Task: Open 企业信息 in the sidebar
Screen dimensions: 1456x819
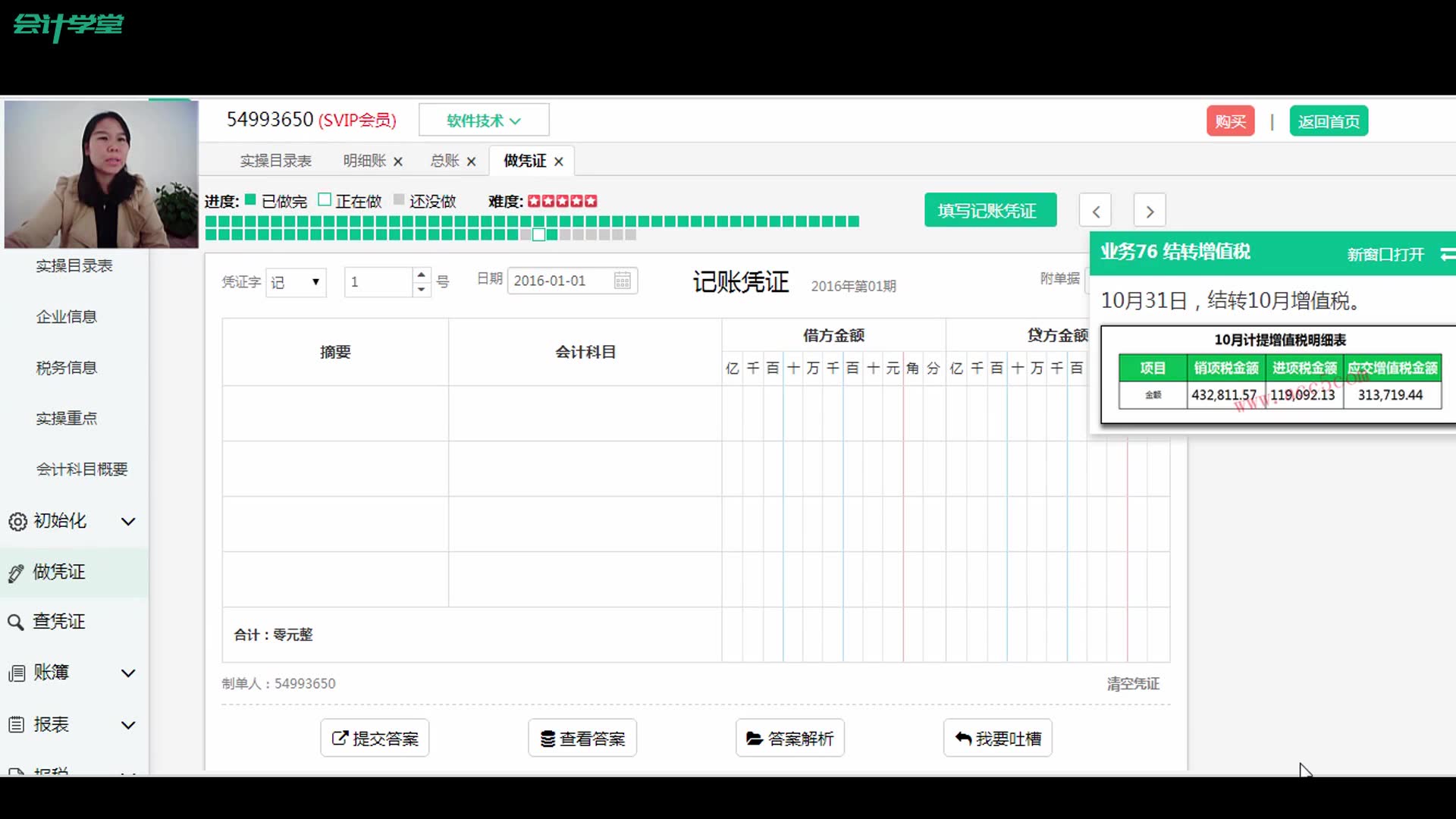Action: coord(67,317)
